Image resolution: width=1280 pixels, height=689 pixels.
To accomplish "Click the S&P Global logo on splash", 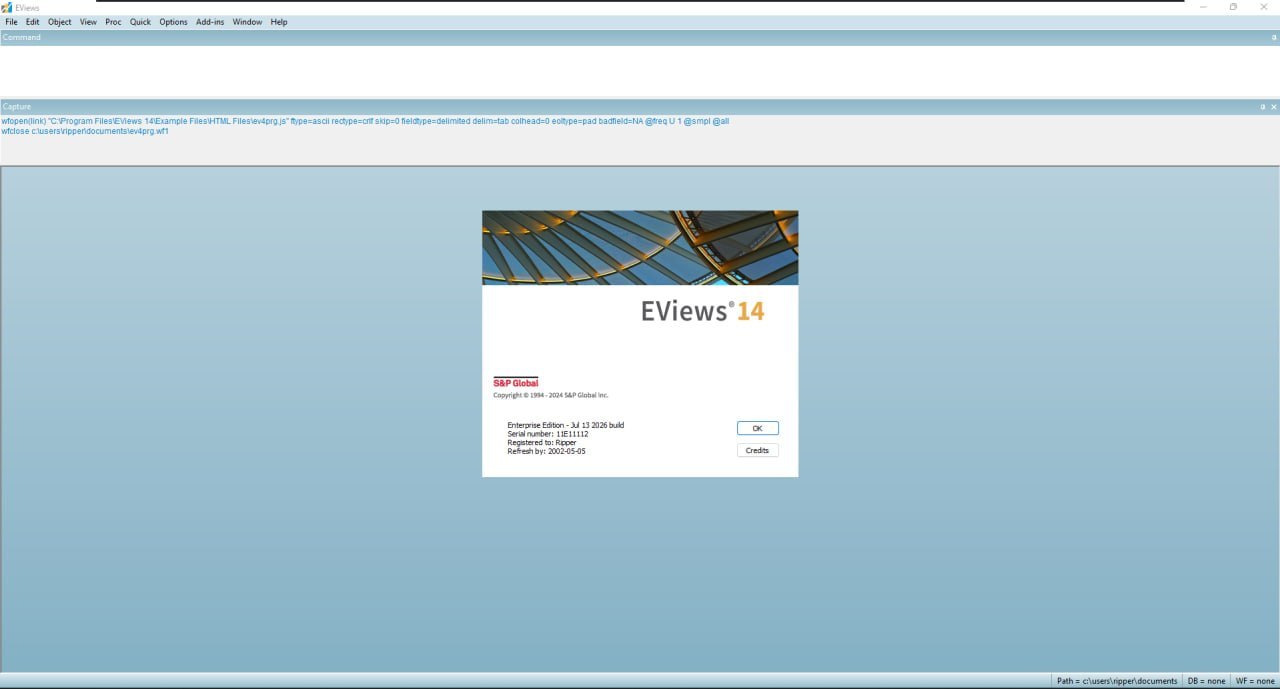I will (x=516, y=382).
